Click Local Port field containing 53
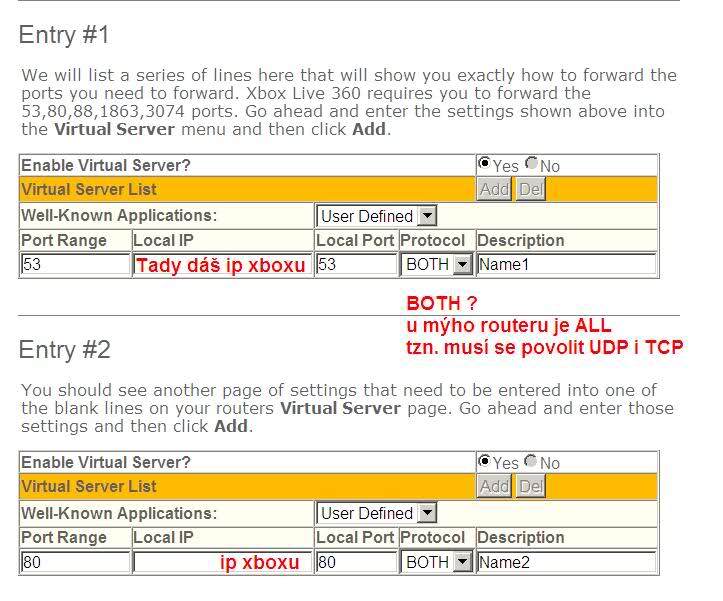The image size is (723, 601). point(356,265)
